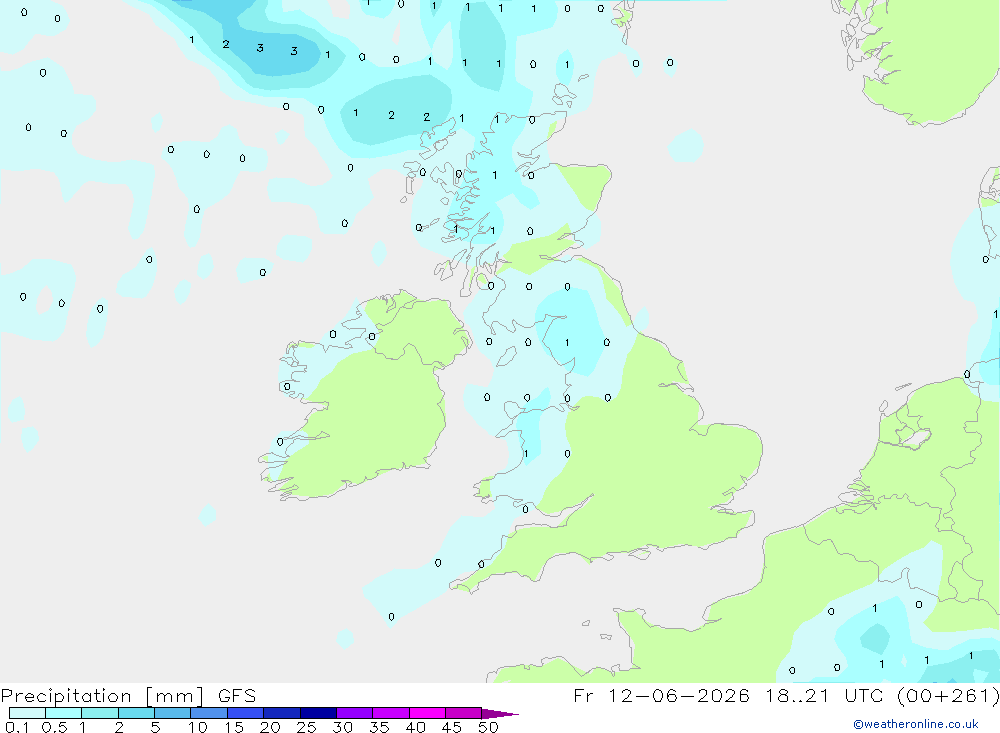Click the '20' legend label

click(270, 727)
